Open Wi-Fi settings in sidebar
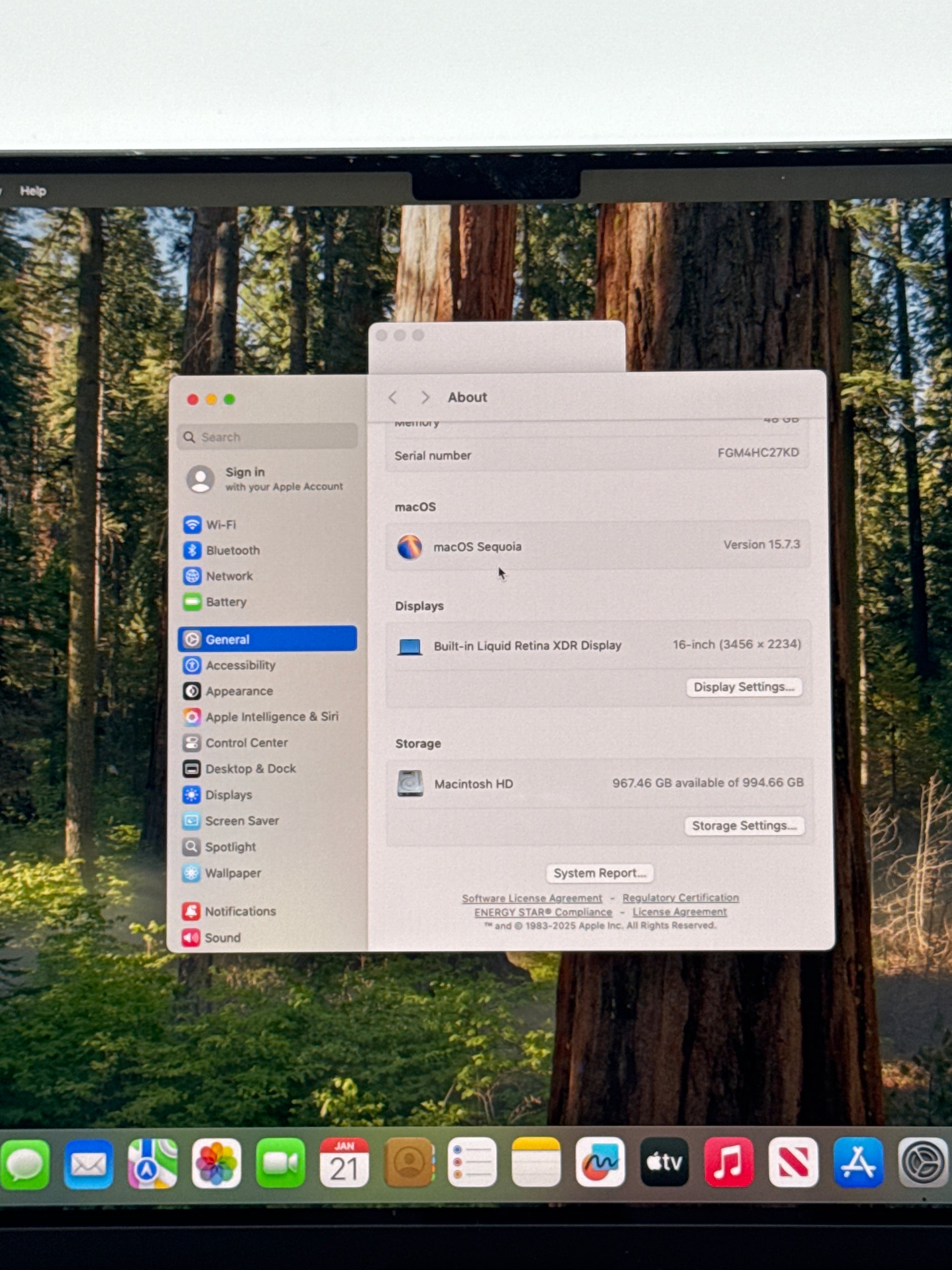Screen dimensions: 952x1270 click(x=220, y=525)
